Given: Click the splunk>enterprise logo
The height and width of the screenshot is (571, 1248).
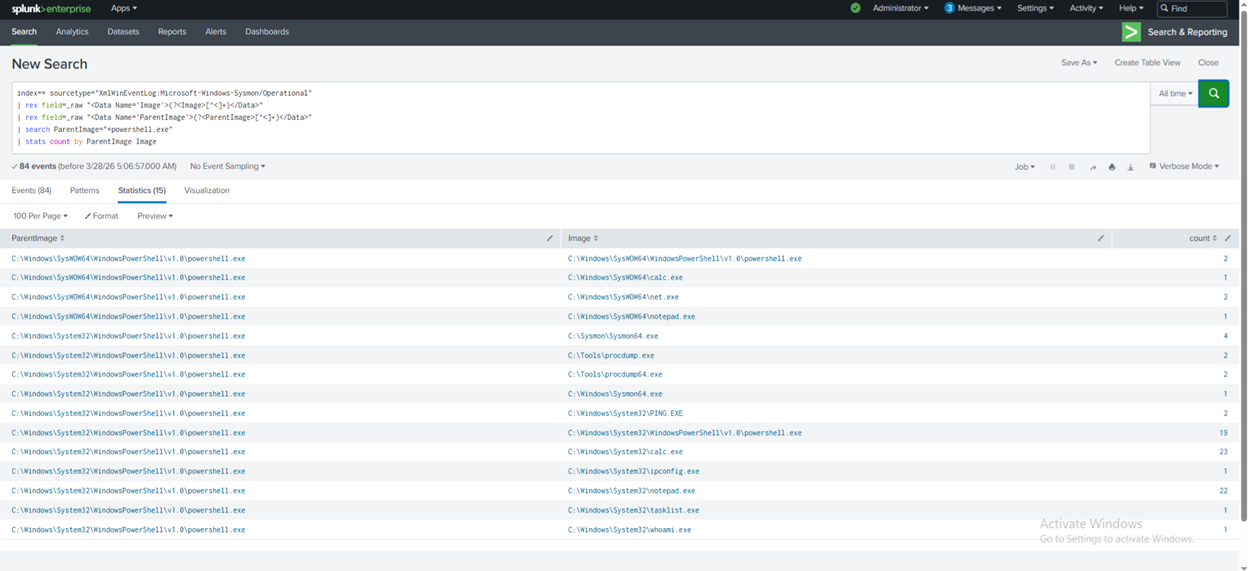Looking at the screenshot, I should 51,9.
